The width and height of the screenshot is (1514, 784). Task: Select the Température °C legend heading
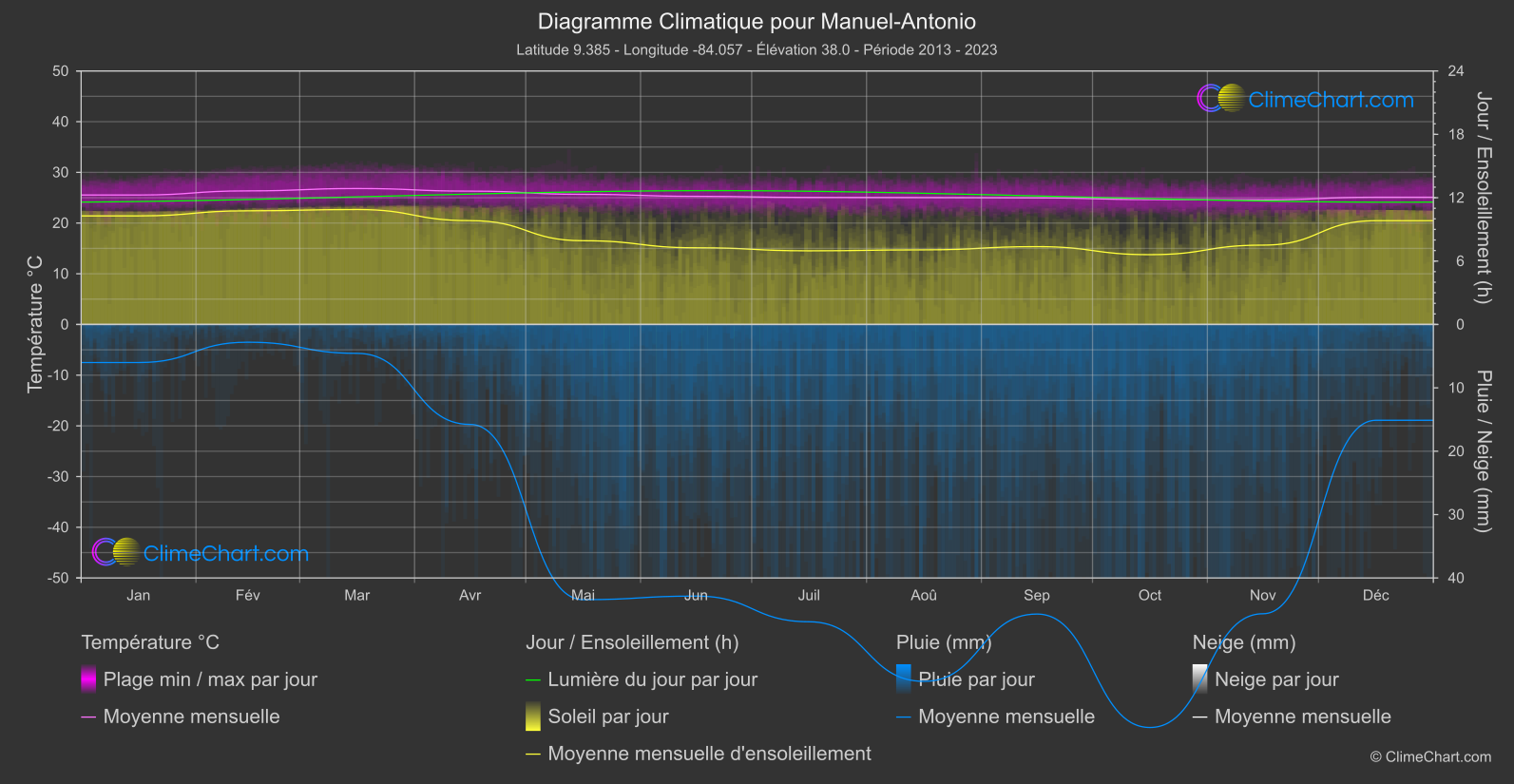(x=150, y=642)
